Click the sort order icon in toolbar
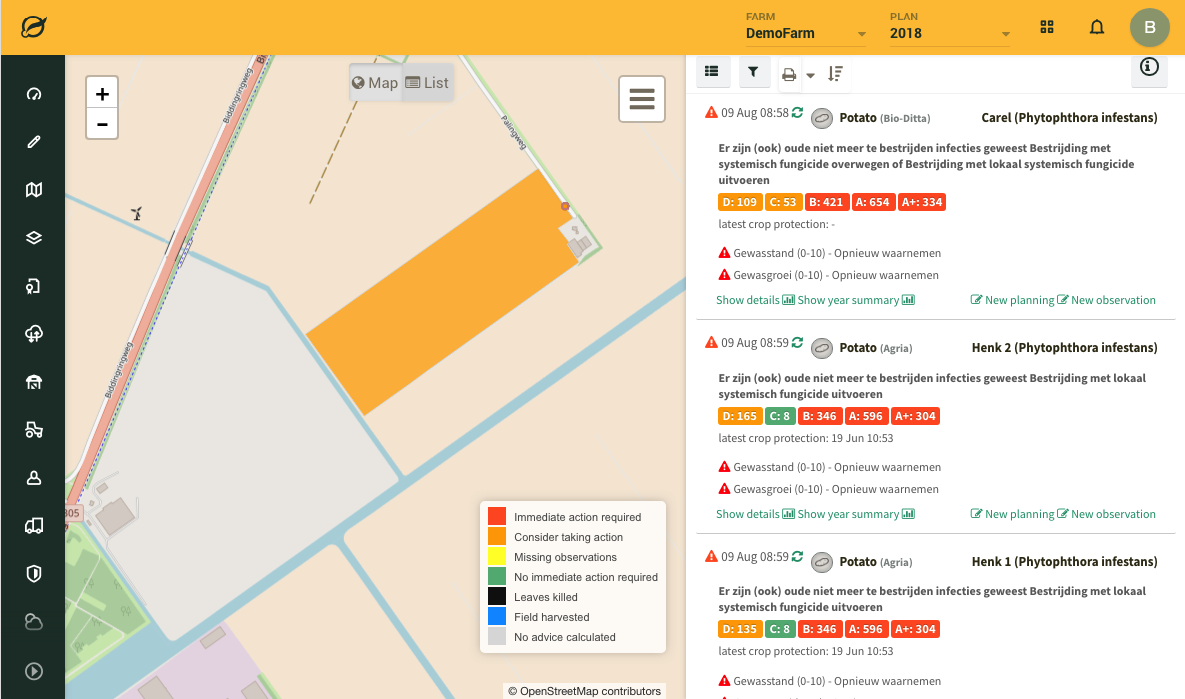1185x699 pixels. (x=836, y=74)
